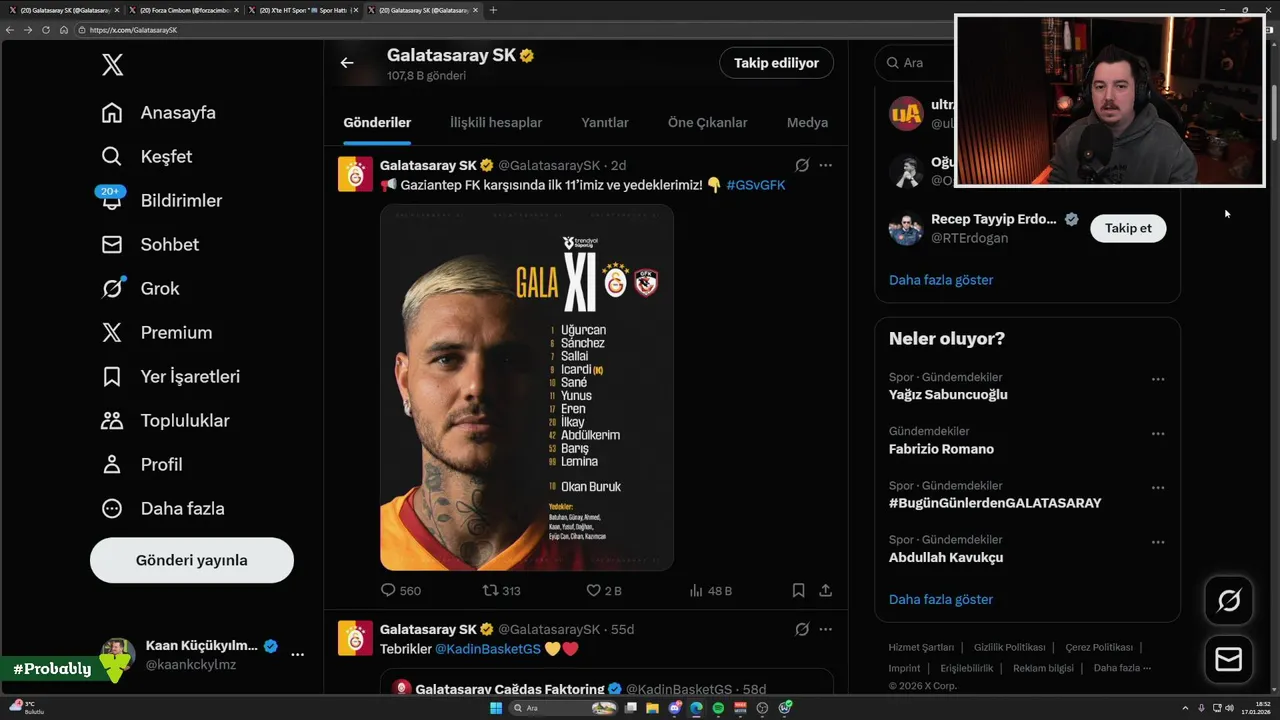The width and height of the screenshot is (1280, 720).
Task: Open Topluluklar communities
Action: [x=166, y=421]
